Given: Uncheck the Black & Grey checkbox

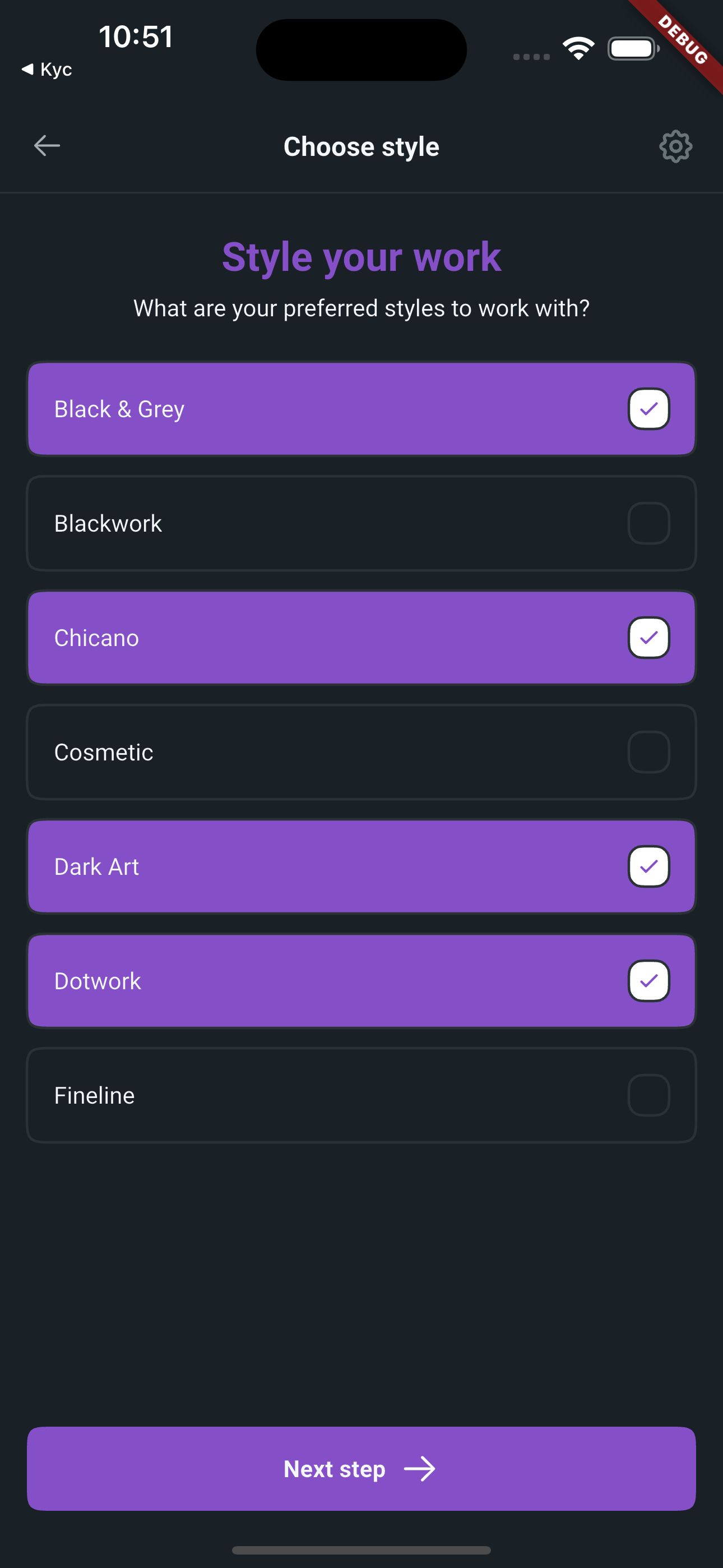Looking at the screenshot, I should 649,408.
